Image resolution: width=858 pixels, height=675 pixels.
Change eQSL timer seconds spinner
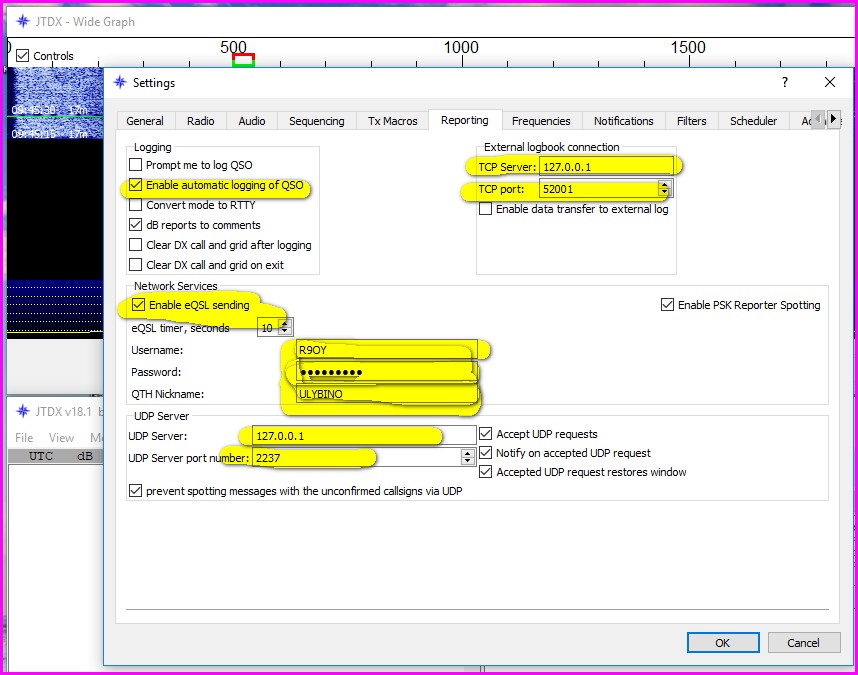click(x=286, y=327)
